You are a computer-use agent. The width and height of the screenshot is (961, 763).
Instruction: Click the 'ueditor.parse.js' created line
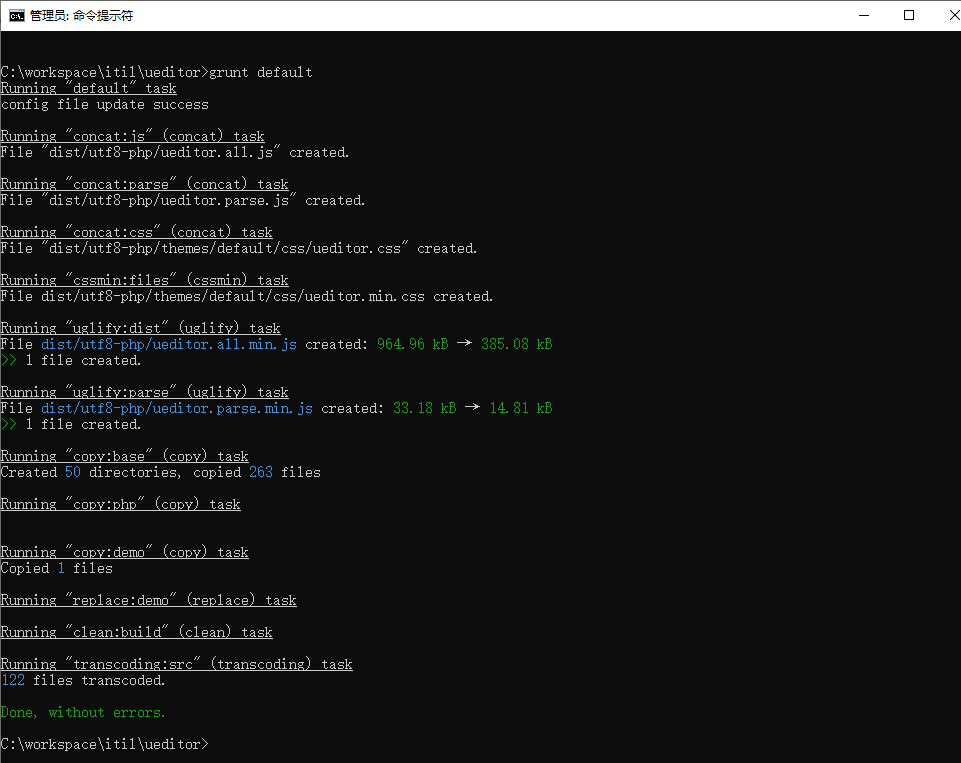click(x=183, y=200)
